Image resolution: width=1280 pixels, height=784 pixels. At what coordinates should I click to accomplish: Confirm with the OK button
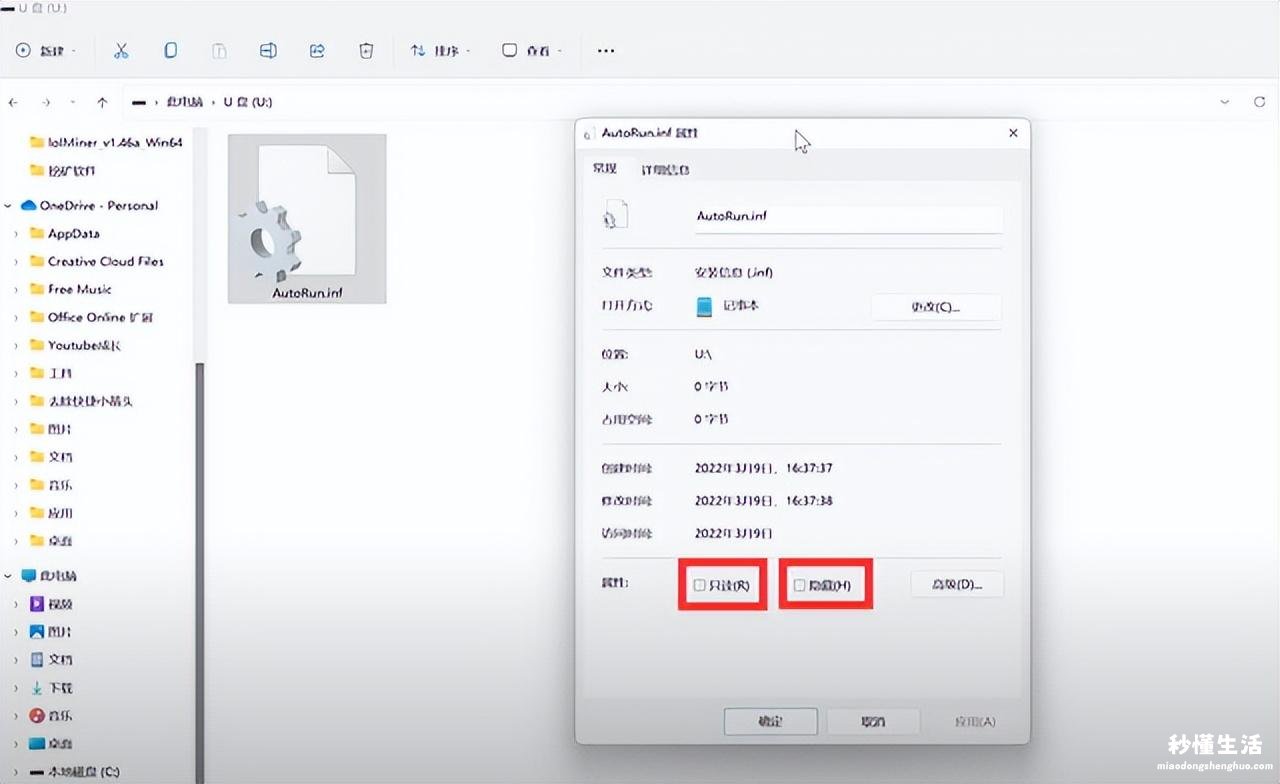[771, 721]
